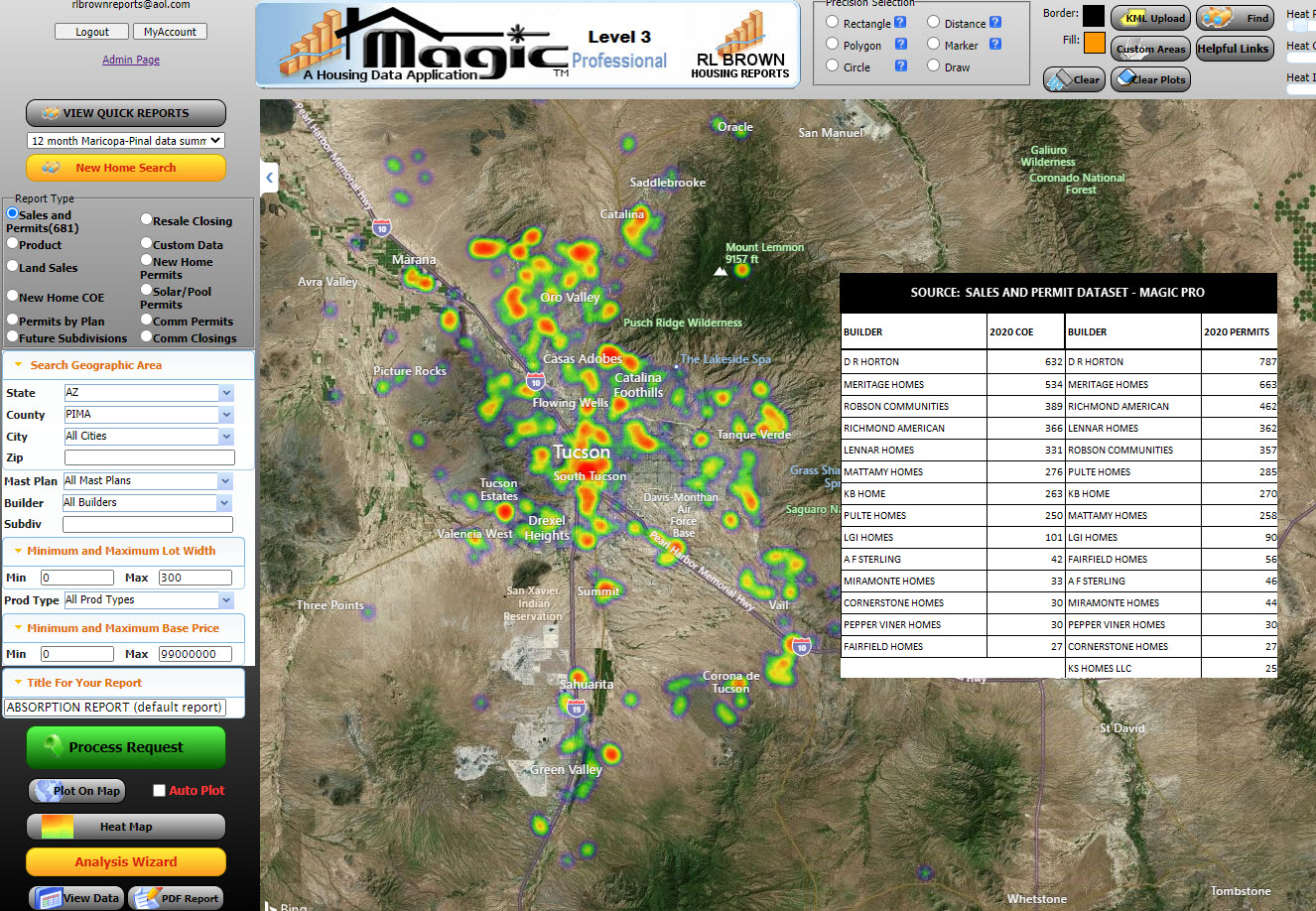Open the Prod Type dropdown
The image size is (1316, 911).
(226, 600)
